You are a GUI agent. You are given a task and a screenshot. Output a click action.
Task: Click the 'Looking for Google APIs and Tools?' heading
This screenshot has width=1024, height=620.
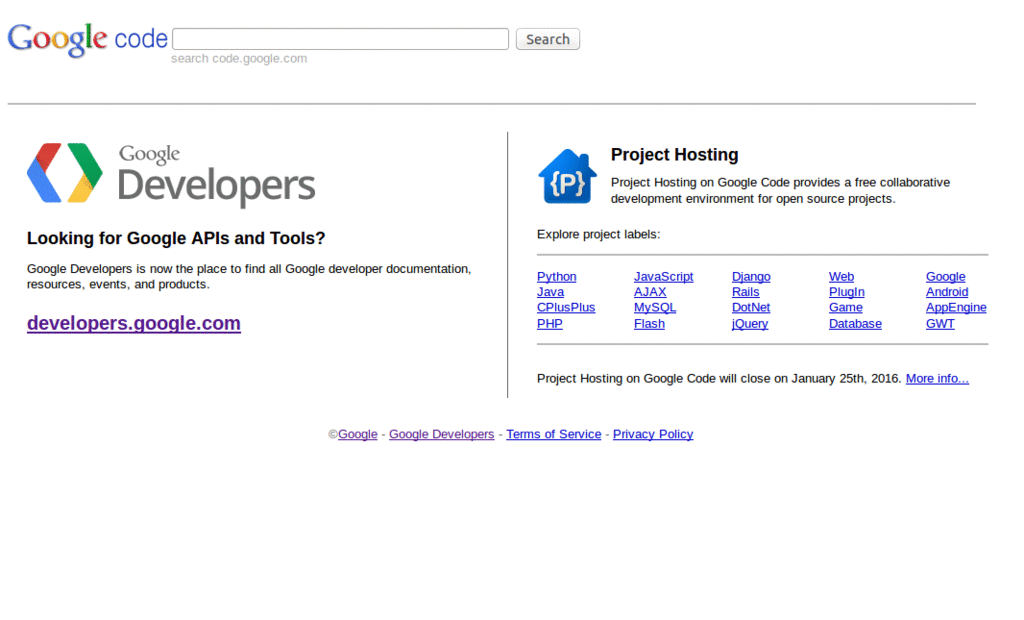pos(176,238)
